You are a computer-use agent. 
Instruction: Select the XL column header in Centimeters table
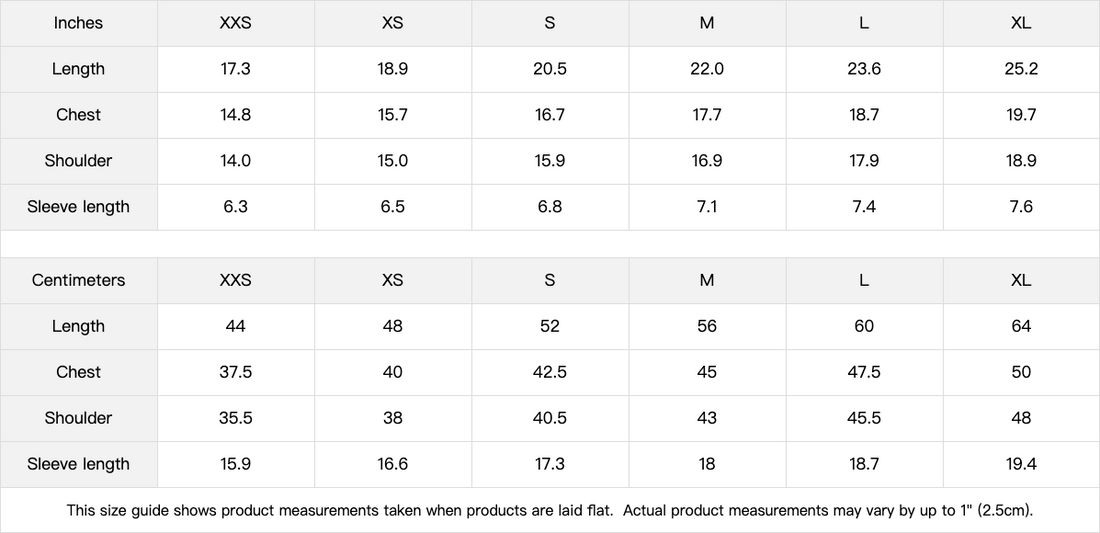[1020, 280]
